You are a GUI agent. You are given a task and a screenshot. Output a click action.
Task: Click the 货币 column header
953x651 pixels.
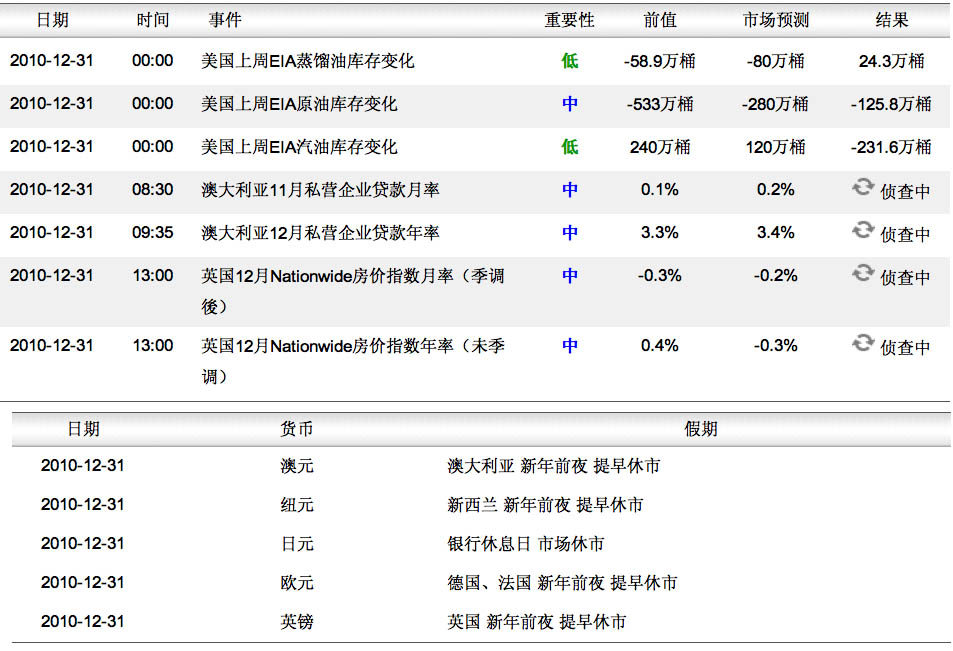(297, 429)
